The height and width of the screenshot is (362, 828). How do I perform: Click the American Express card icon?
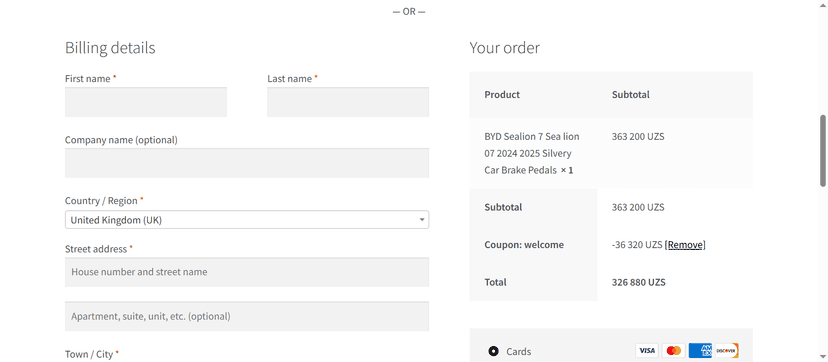coord(700,351)
